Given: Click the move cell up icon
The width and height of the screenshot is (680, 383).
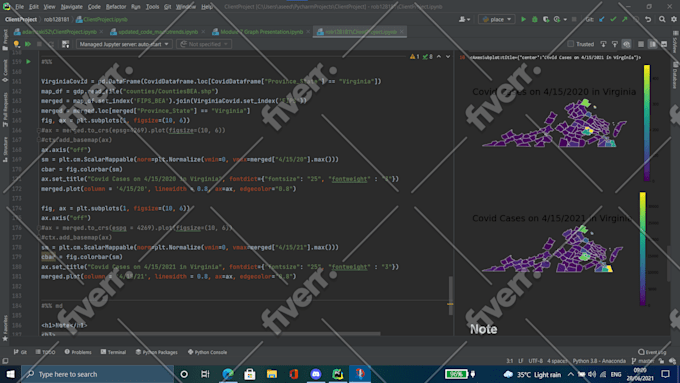Looking at the screenshot, I should [615, 44].
